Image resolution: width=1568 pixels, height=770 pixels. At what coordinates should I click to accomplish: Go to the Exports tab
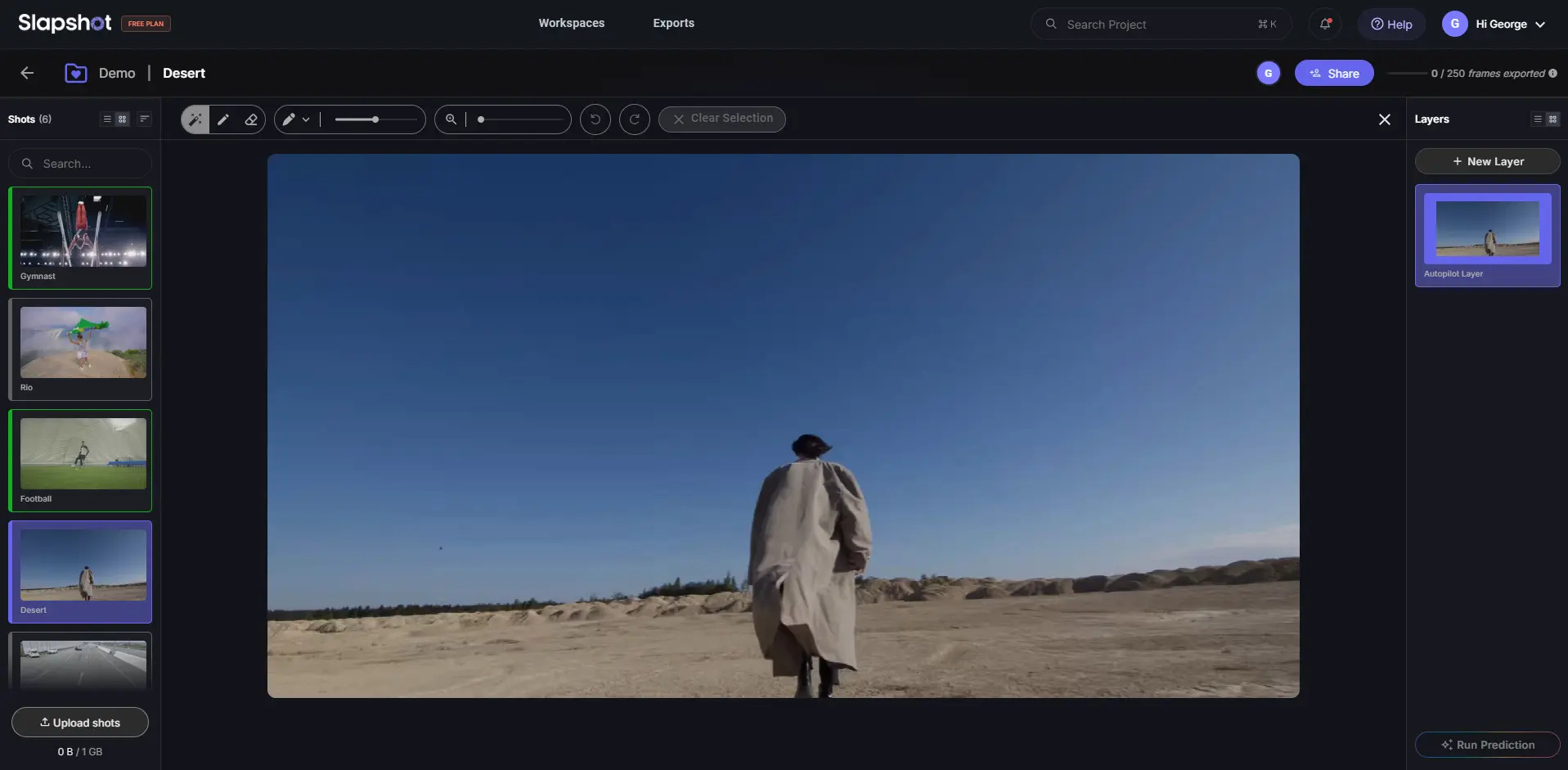673,23
